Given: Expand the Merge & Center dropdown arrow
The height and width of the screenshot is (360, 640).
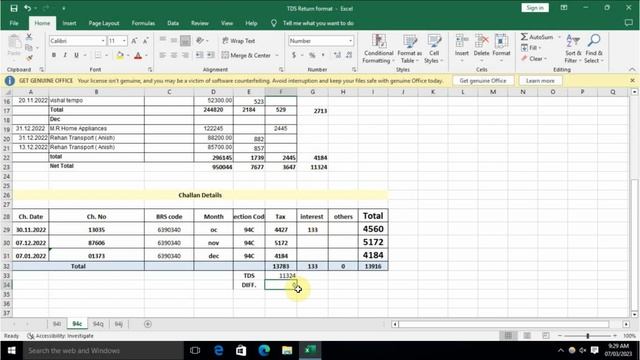Looking at the screenshot, I should [277, 55].
